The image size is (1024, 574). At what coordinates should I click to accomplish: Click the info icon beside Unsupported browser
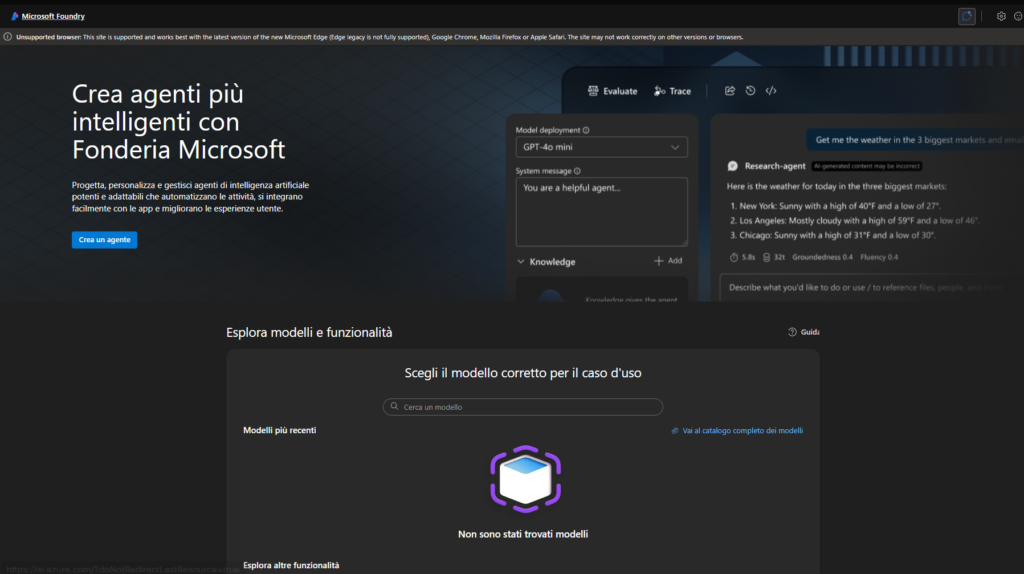coord(8,37)
